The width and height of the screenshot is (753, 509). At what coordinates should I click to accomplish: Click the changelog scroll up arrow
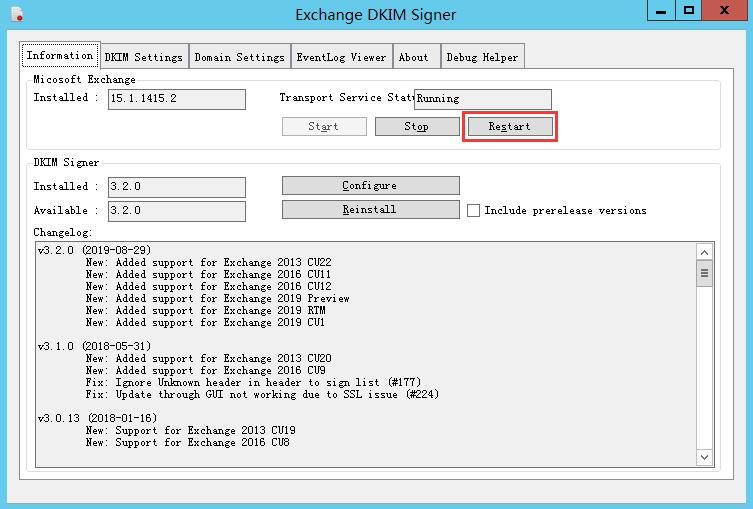[x=704, y=253]
